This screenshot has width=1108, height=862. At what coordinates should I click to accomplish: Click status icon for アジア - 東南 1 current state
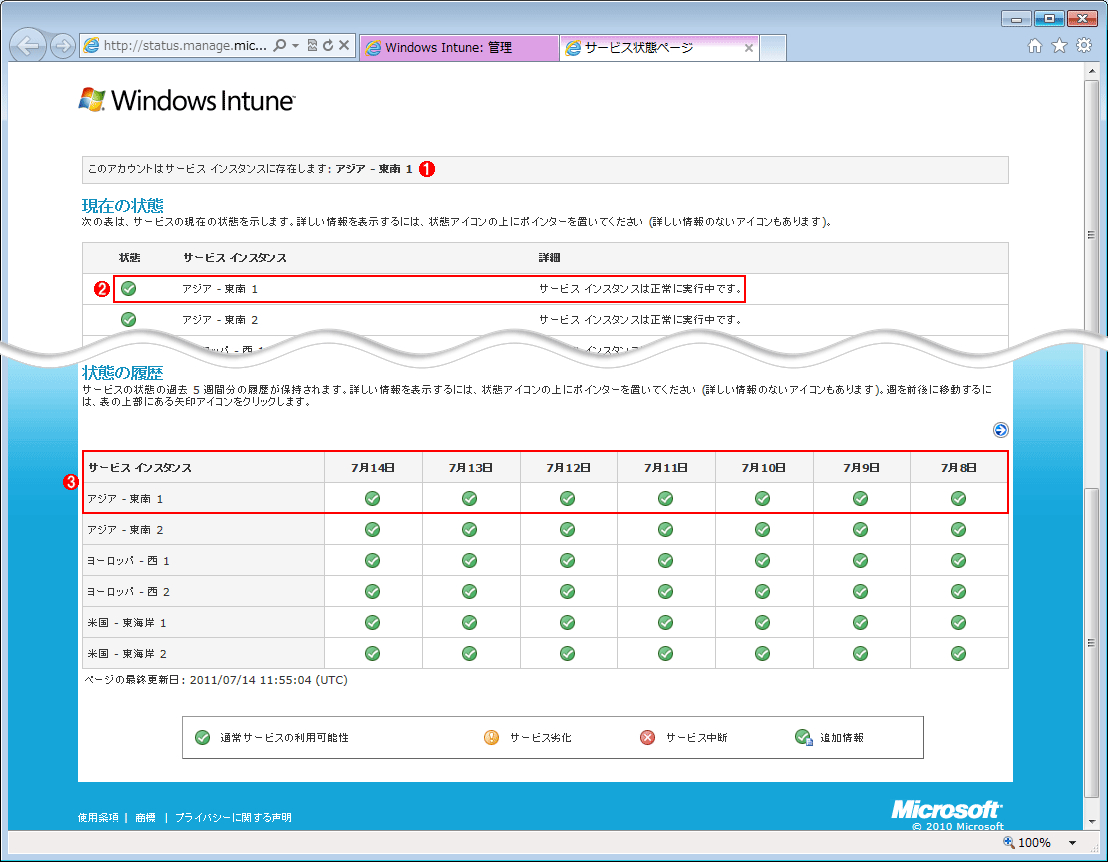click(129, 288)
